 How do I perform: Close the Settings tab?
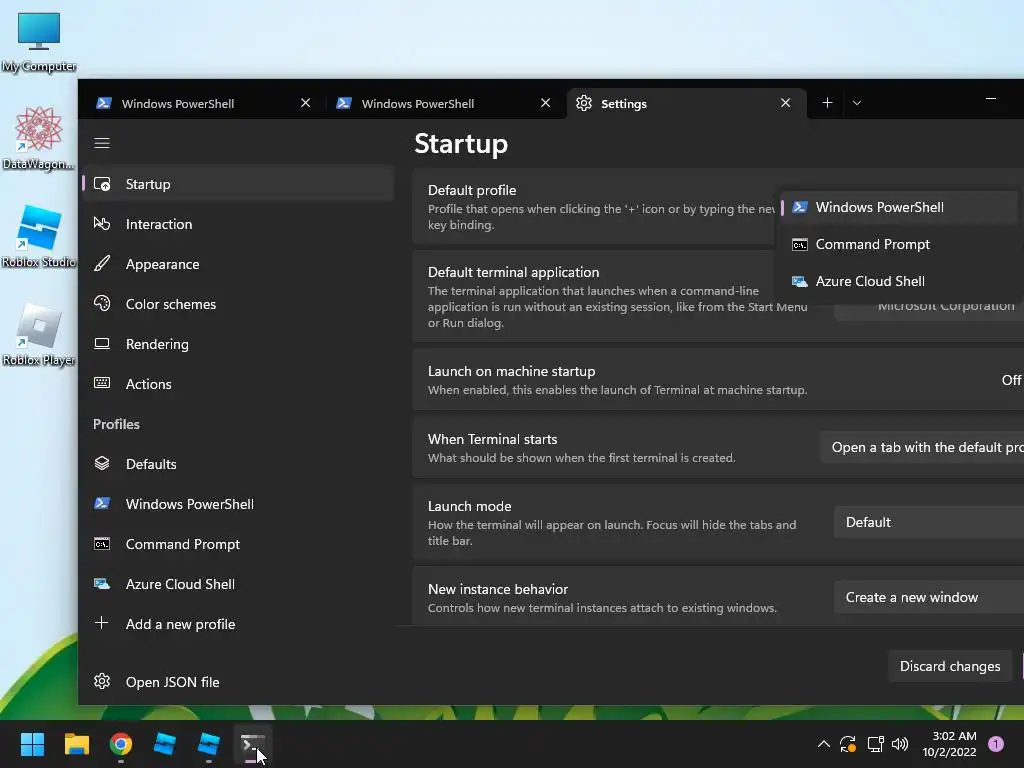click(786, 103)
